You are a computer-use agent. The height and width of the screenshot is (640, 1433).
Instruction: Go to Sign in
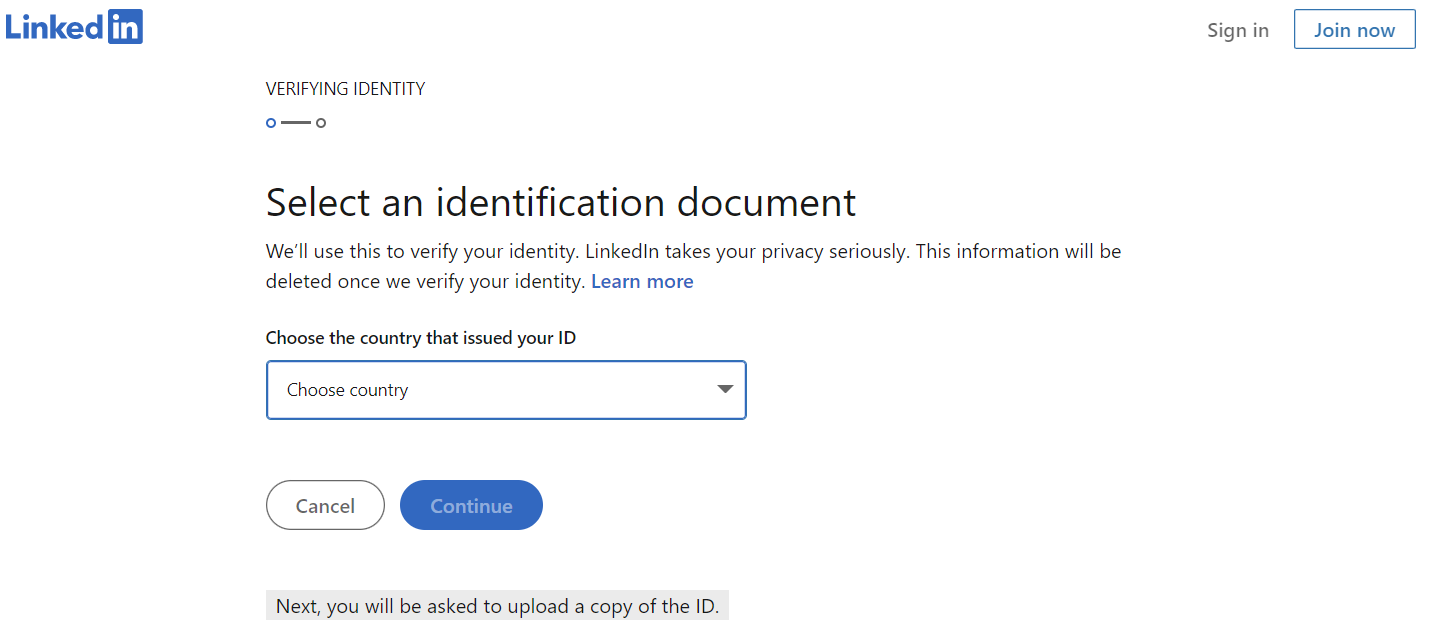point(1238,30)
